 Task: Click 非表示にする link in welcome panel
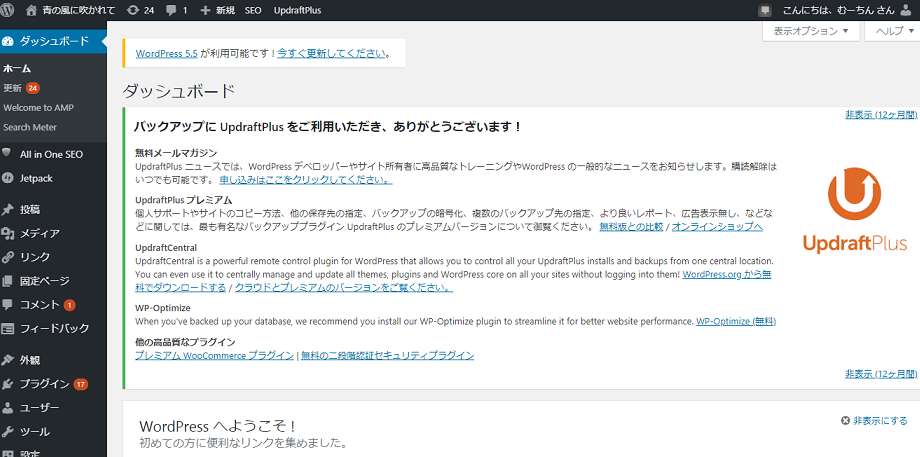tap(880, 421)
